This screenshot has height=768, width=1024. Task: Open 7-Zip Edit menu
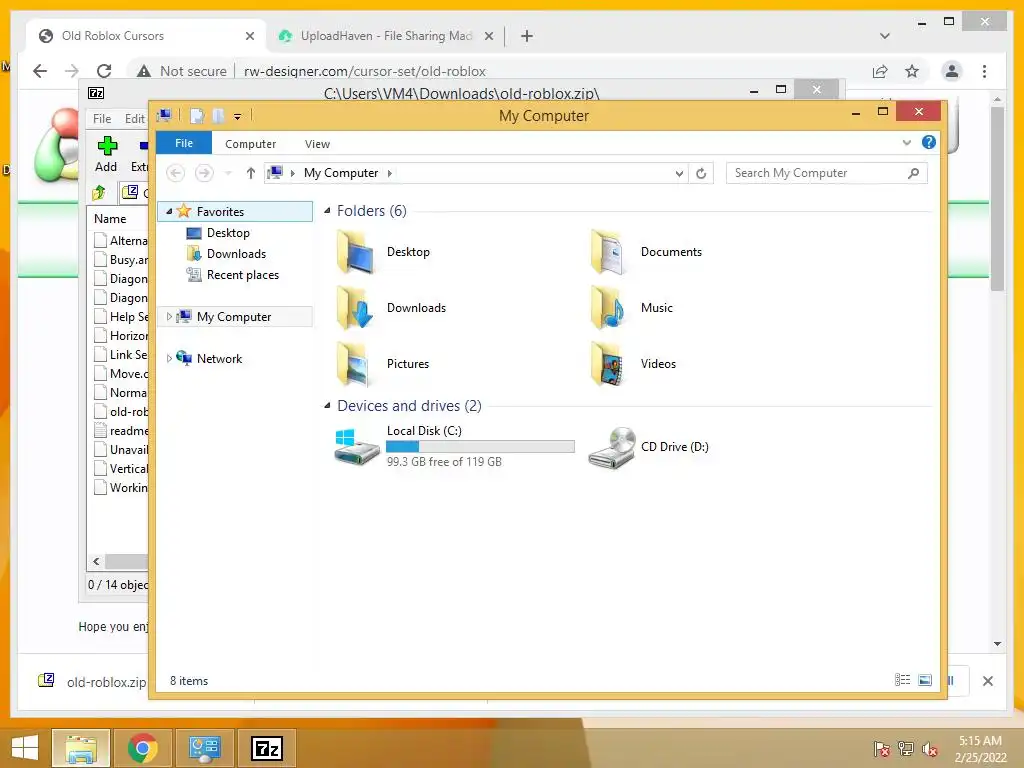[x=135, y=119]
